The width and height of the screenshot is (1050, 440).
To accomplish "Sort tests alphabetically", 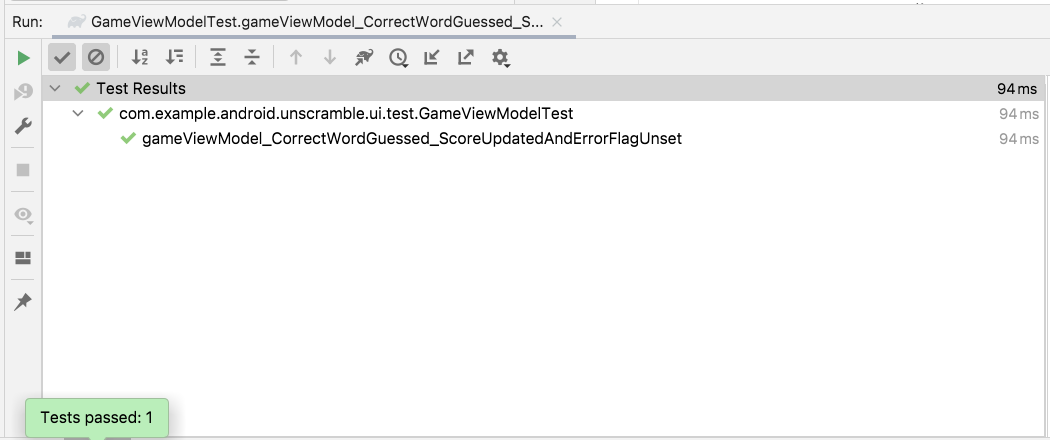I will 140,58.
